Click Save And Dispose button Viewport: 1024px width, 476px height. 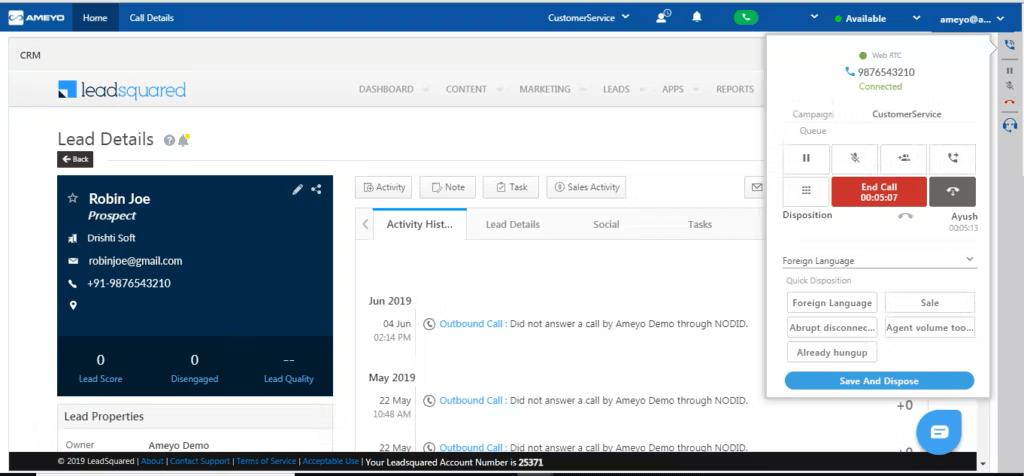(879, 381)
